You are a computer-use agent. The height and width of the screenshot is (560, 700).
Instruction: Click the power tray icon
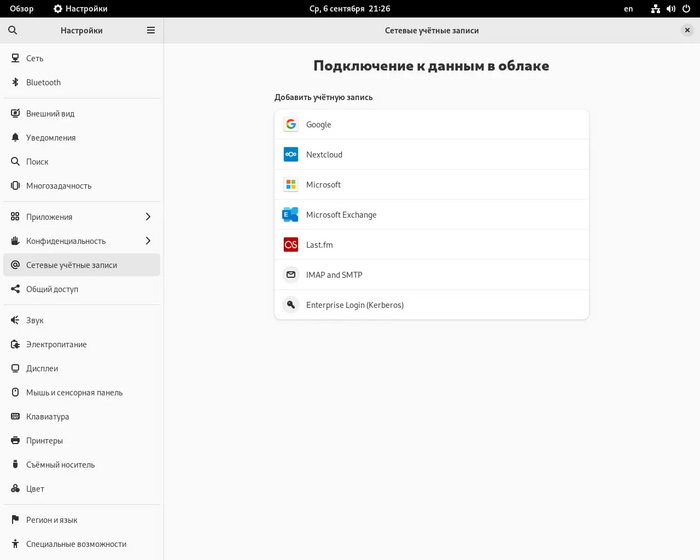click(686, 8)
